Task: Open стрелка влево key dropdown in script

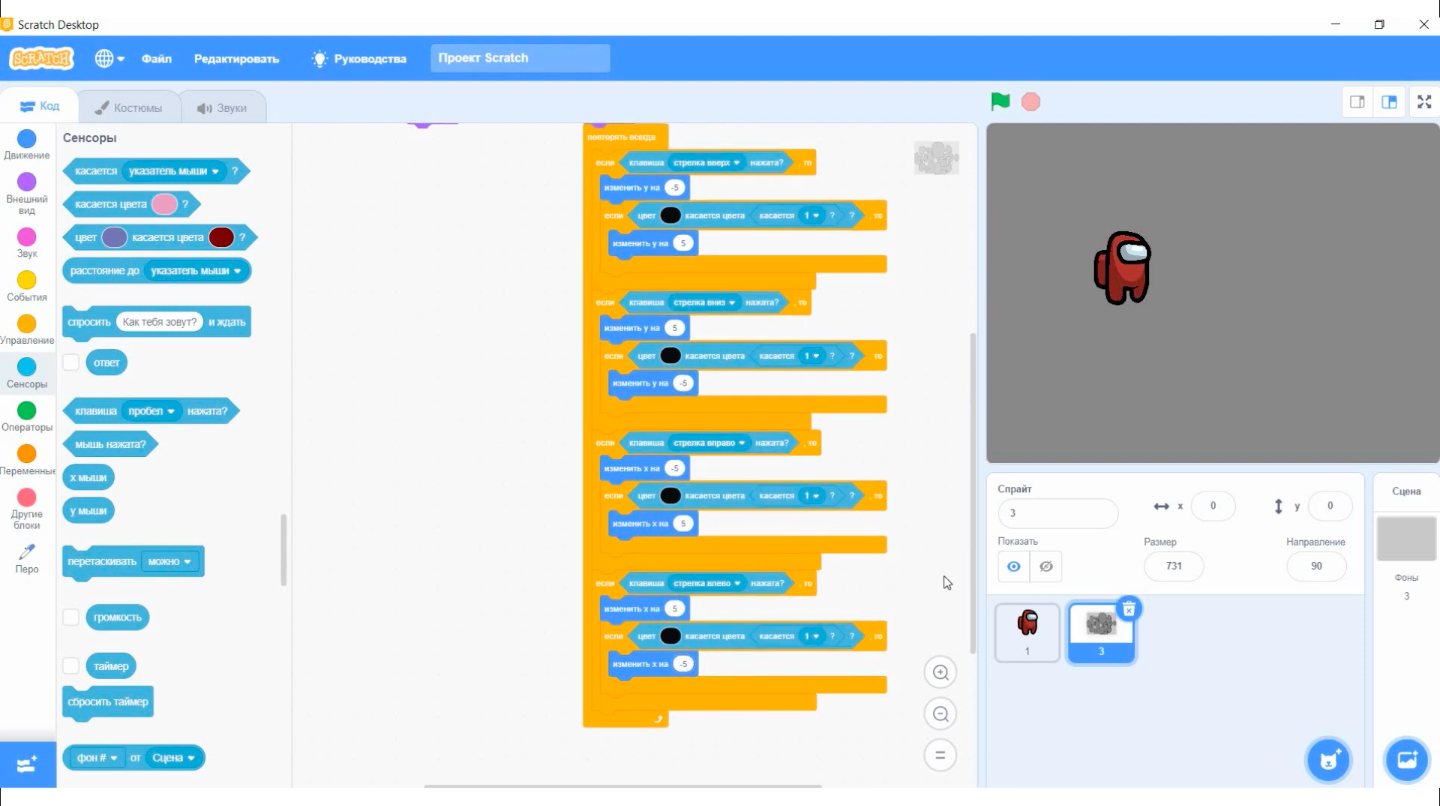Action: [706, 583]
